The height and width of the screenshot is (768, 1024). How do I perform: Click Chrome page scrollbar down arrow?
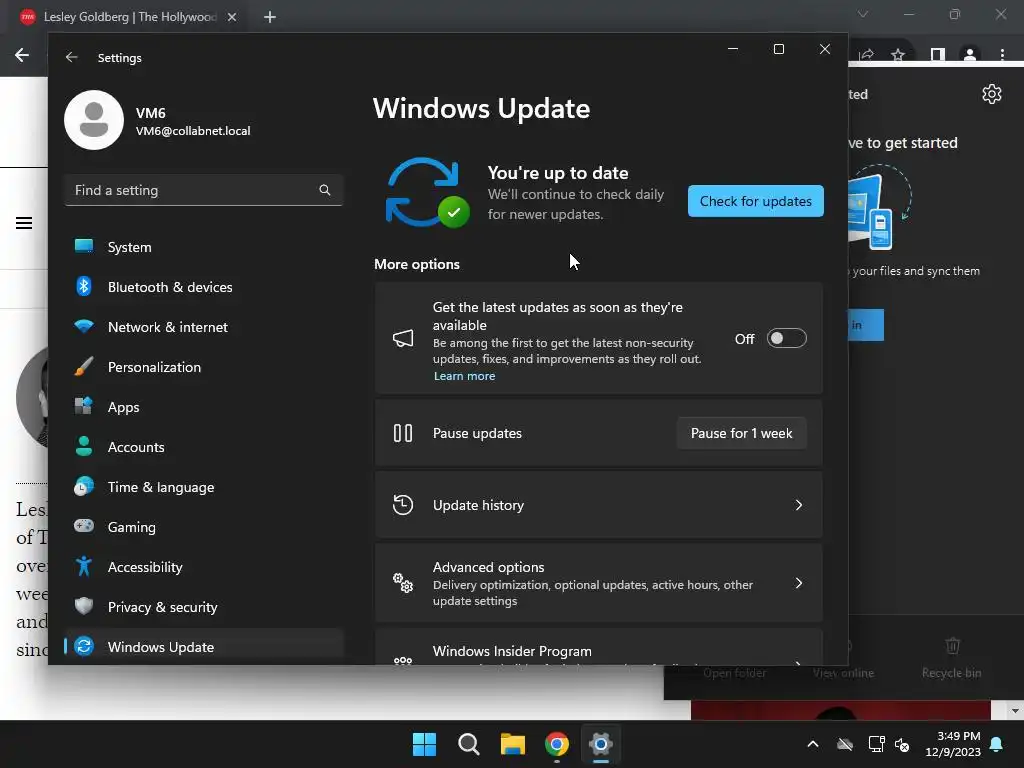coord(1014,711)
